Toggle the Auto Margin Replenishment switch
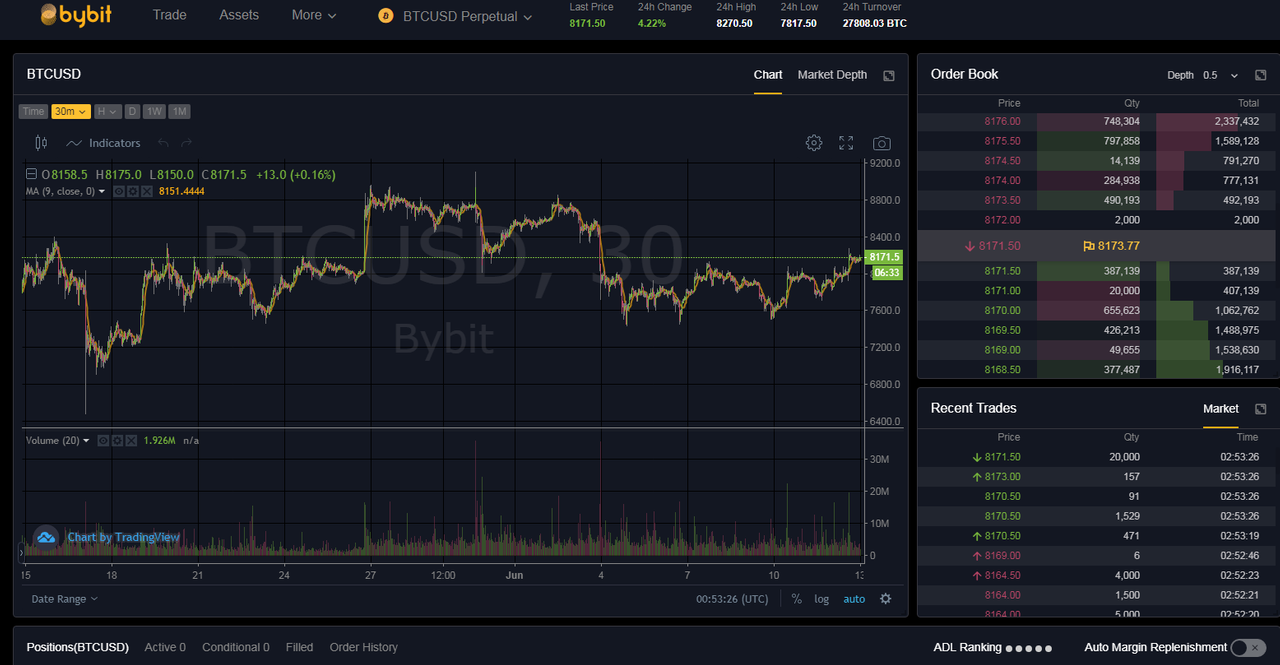This screenshot has width=1280, height=665. (x=1246, y=647)
